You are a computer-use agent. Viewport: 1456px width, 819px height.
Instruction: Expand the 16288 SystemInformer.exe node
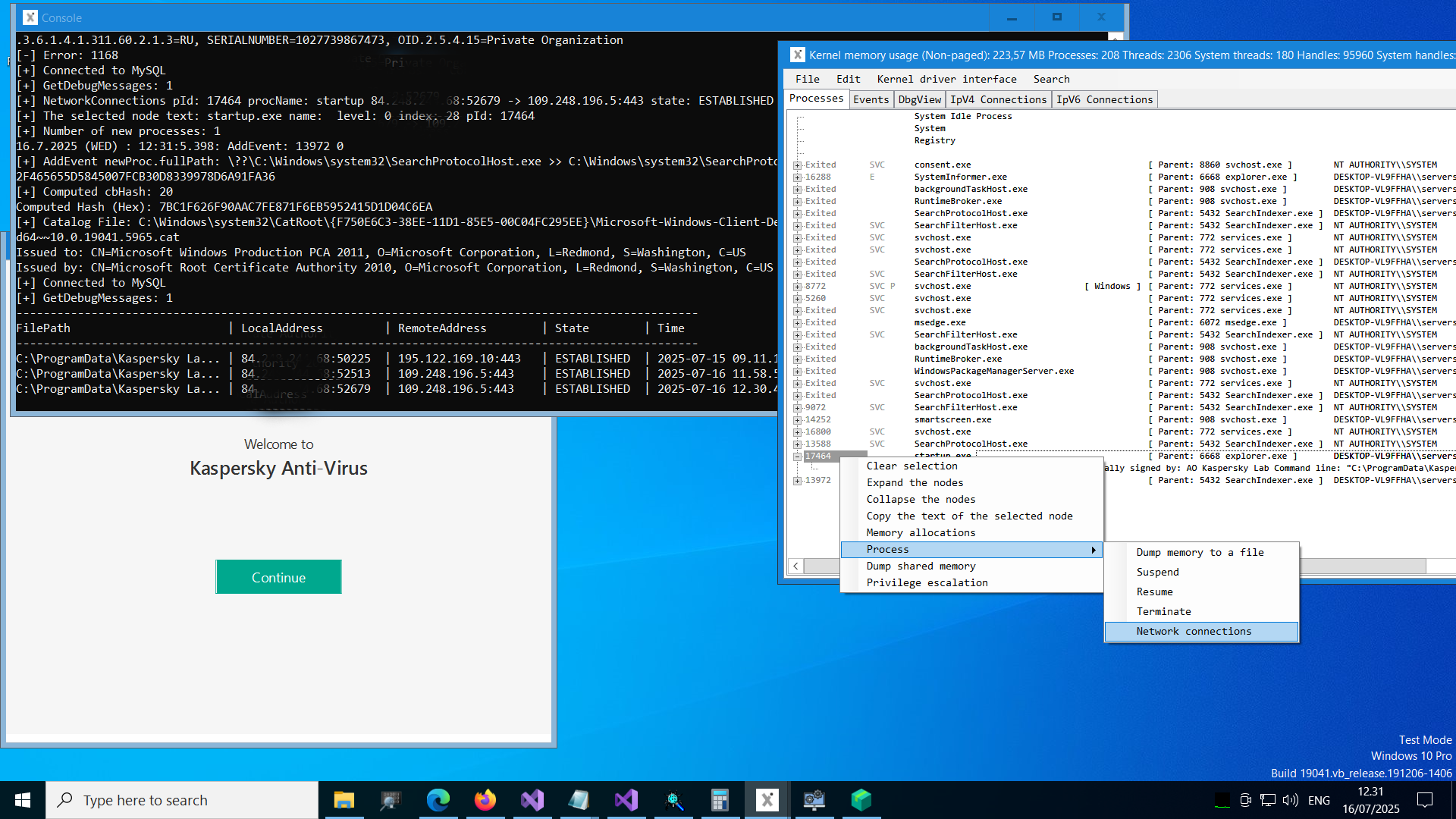tap(797, 177)
